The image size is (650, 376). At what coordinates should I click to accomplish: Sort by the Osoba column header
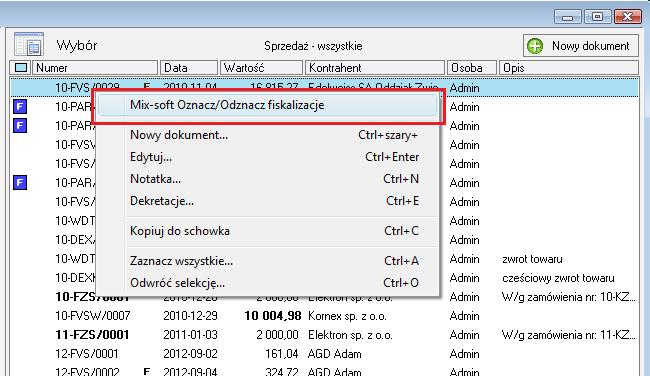pos(472,68)
